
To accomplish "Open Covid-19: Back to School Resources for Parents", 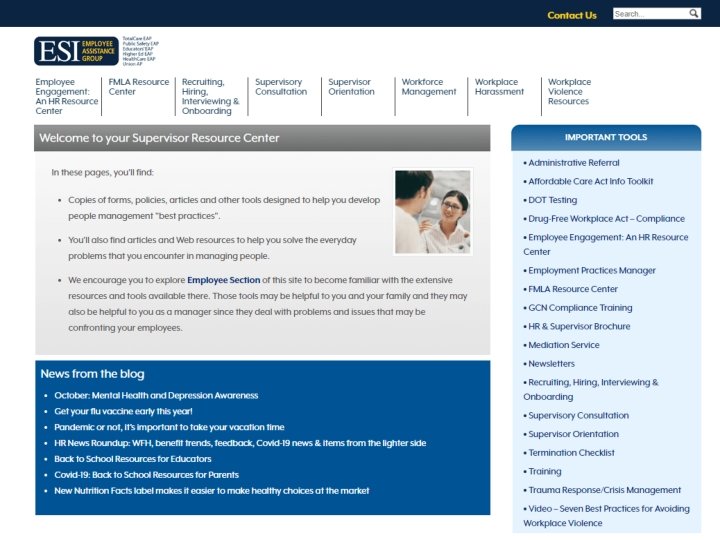I will pyautogui.click(x=146, y=475).
